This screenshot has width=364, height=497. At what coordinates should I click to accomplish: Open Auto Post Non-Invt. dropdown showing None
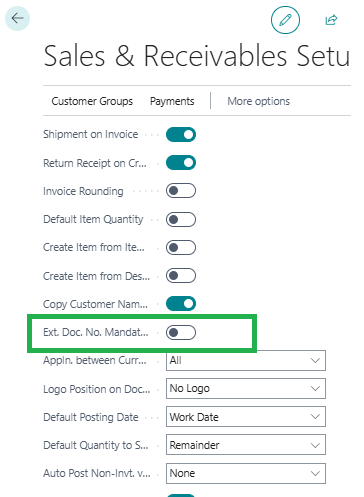246,473
